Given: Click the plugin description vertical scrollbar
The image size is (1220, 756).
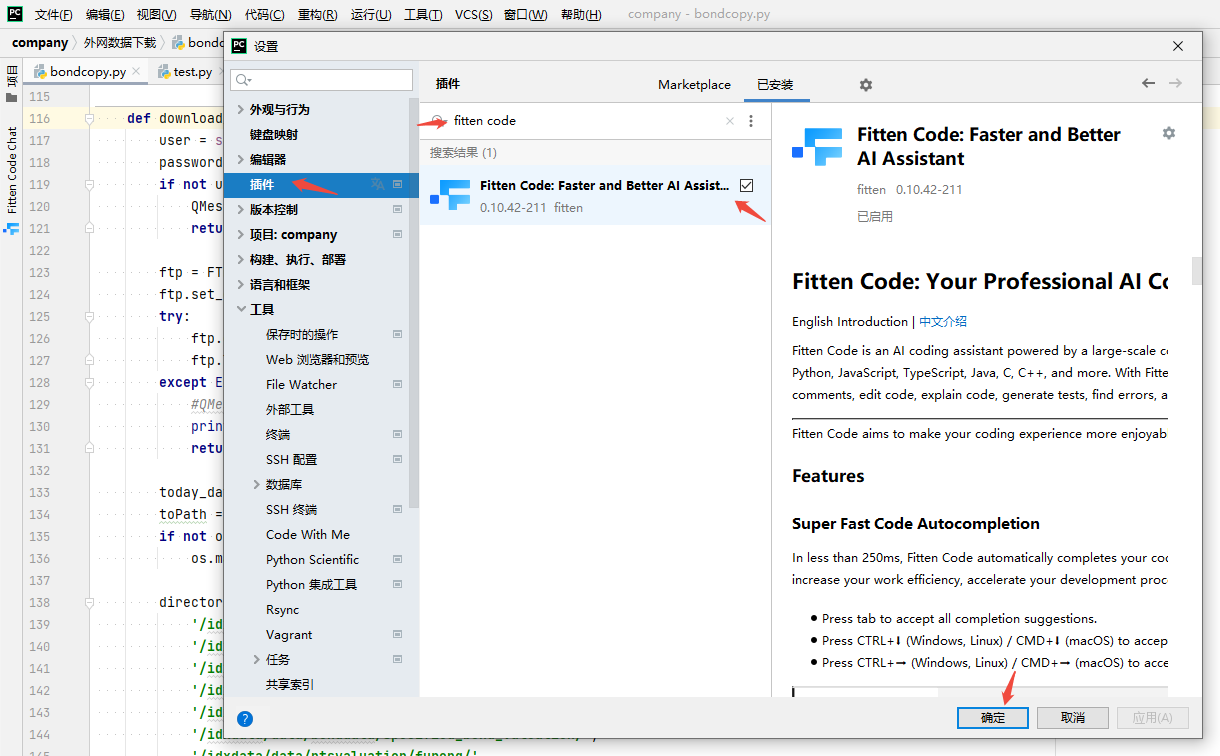Looking at the screenshot, I should 1196,271.
